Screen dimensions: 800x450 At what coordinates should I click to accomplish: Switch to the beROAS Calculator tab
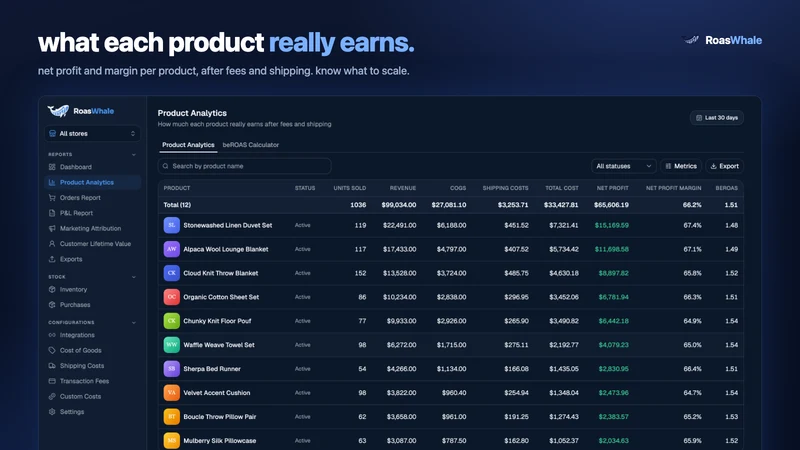[251, 145]
